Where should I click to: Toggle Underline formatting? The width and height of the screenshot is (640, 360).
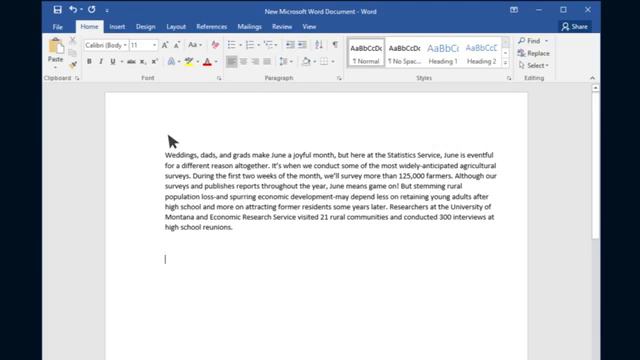point(113,62)
